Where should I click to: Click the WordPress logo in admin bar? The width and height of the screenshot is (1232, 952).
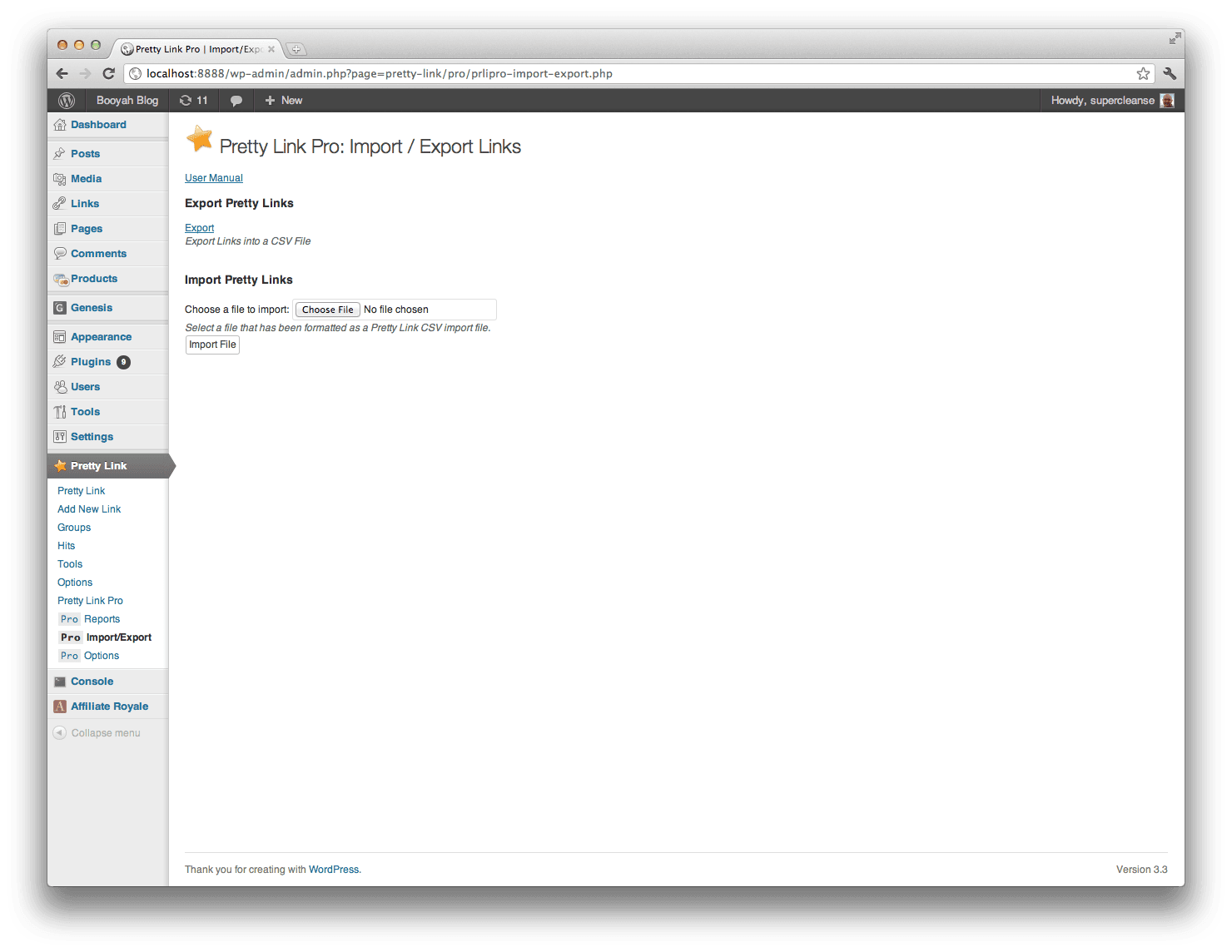(67, 101)
